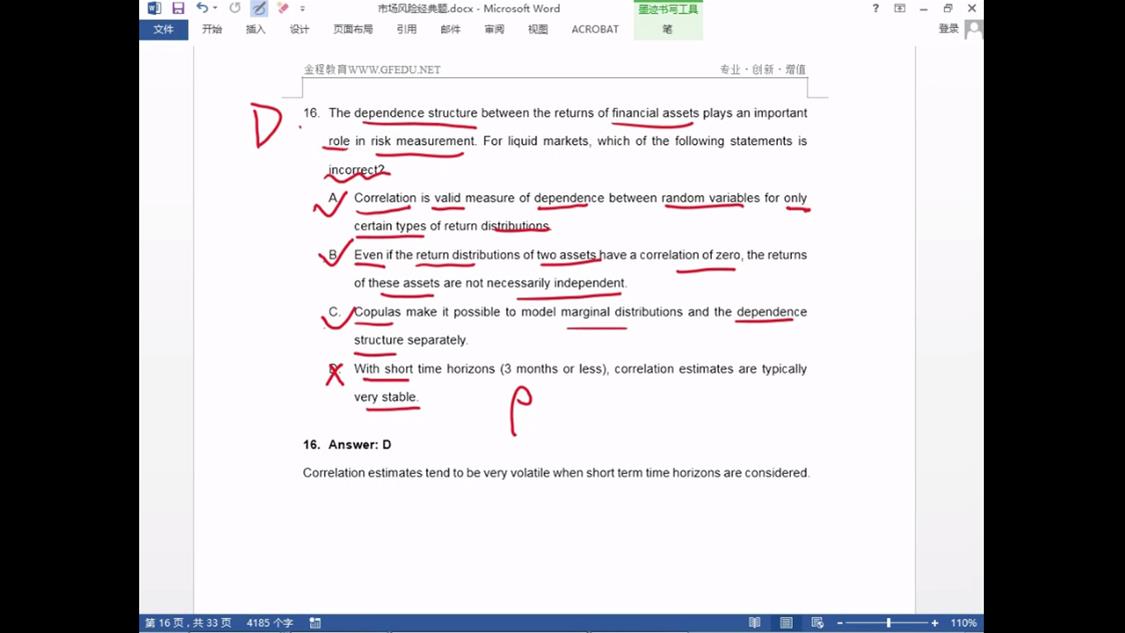The height and width of the screenshot is (633, 1125).
Task: Save the document with the floppy disk icon
Action: coord(178,9)
